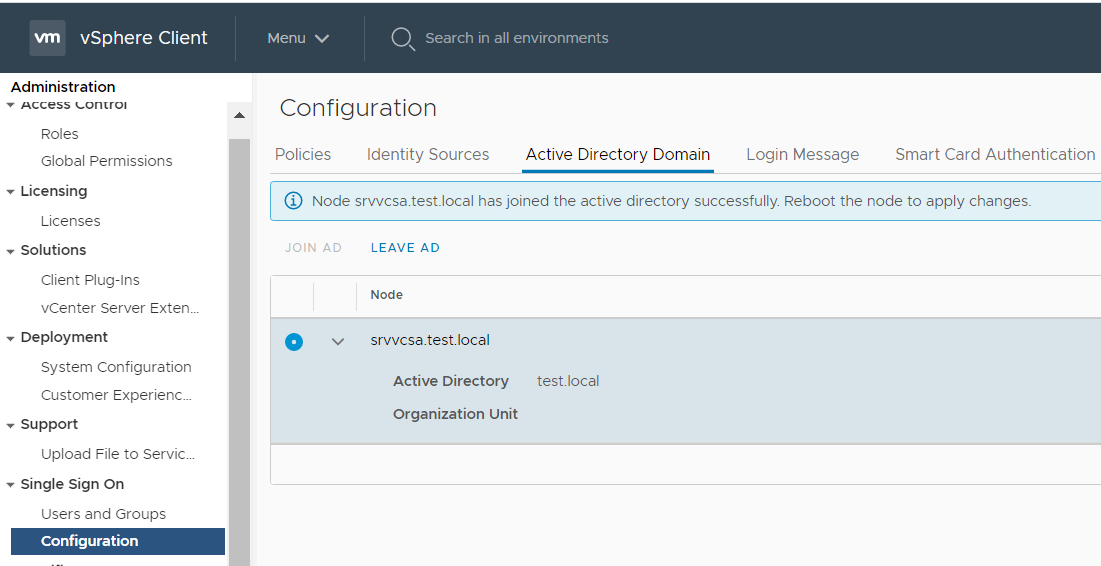Open Licenses in the sidebar

(70, 221)
